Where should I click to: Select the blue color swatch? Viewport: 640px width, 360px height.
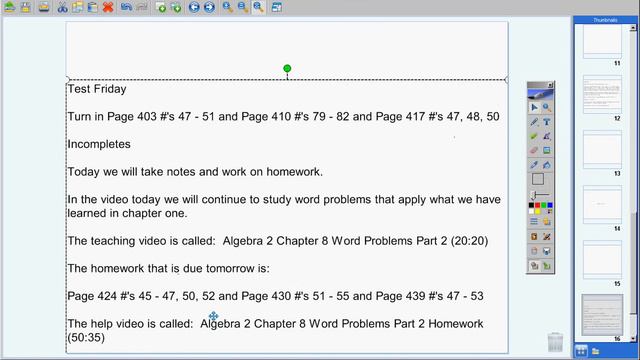click(x=550, y=205)
